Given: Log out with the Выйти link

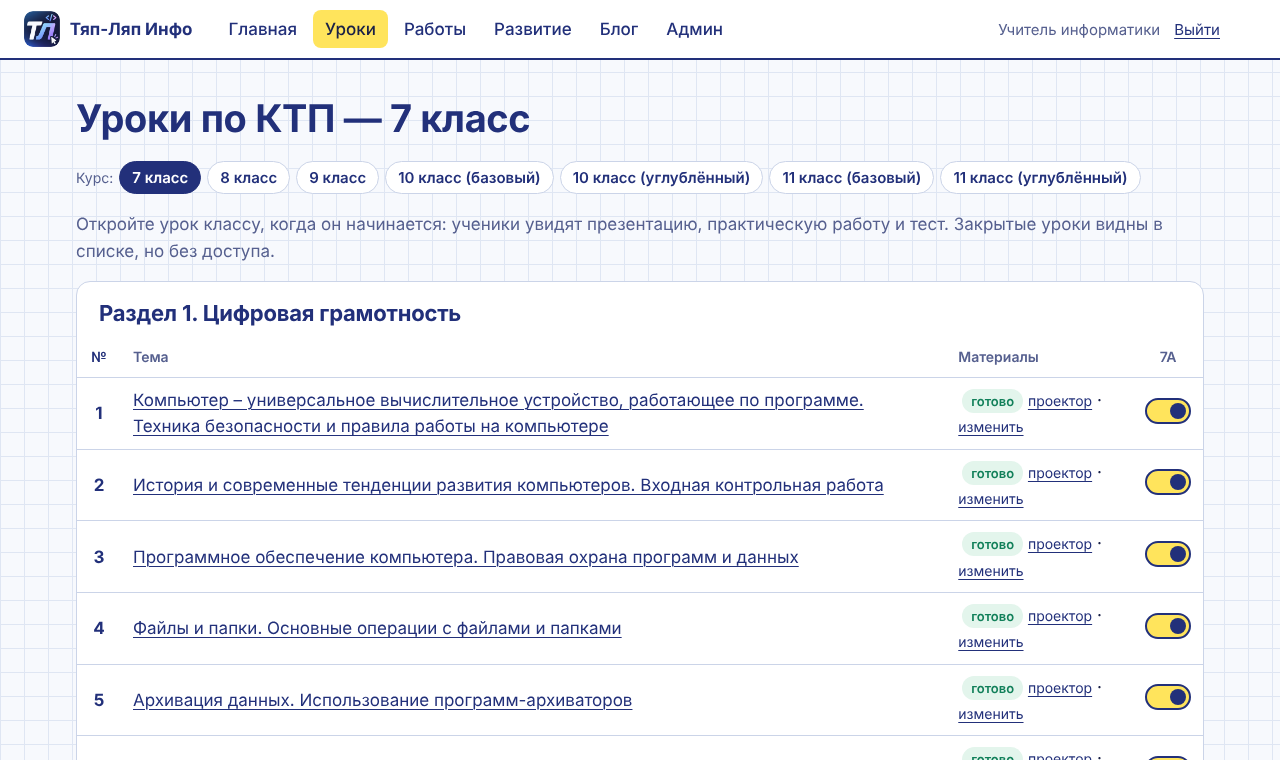Looking at the screenshot, I should point(1197,30).
